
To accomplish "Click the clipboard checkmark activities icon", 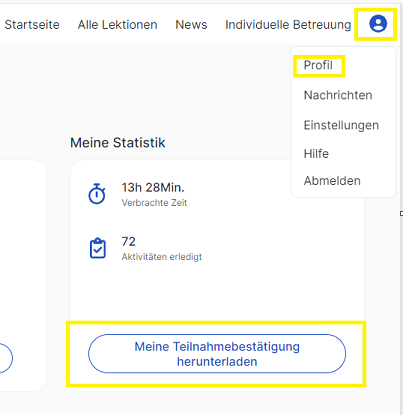I will 98,248.
